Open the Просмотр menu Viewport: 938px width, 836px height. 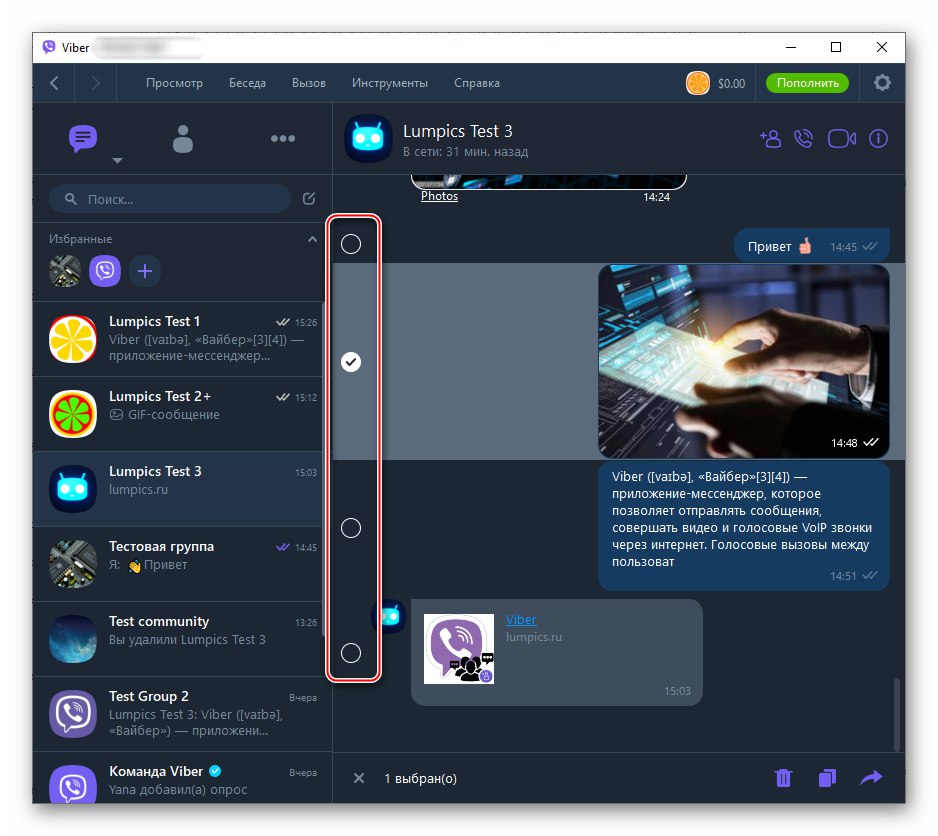tap(174, 83)
